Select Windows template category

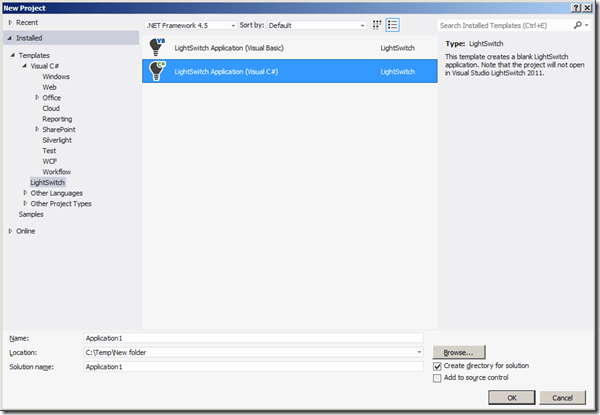pyautogui.click(x=56, y=76)
